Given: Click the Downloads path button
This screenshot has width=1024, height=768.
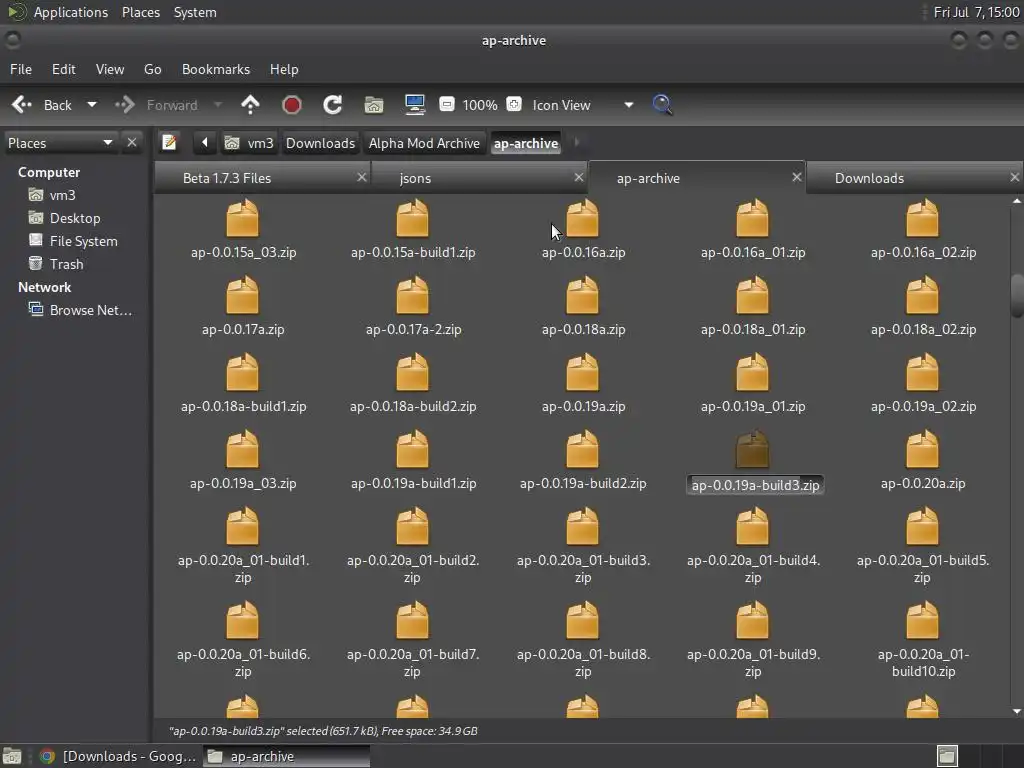Looking at the screenshot, I should pyautogui.click(x=320, y=143).
